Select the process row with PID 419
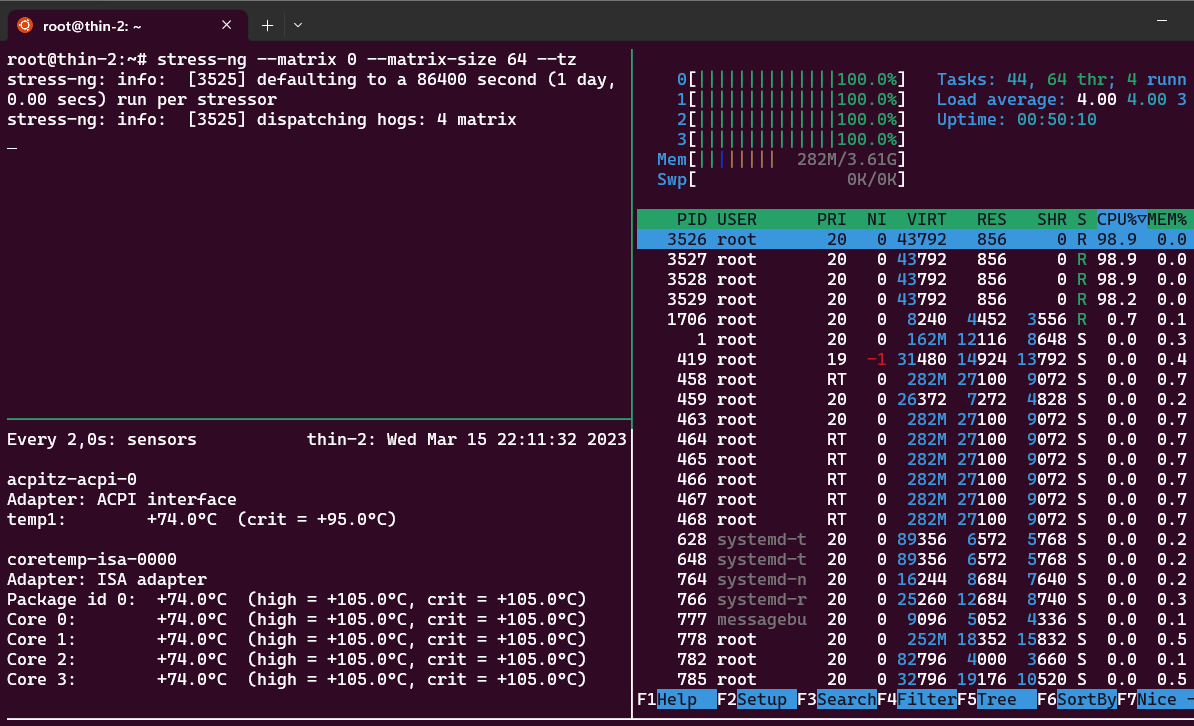The image size is (1194, 726). (915, 360)
